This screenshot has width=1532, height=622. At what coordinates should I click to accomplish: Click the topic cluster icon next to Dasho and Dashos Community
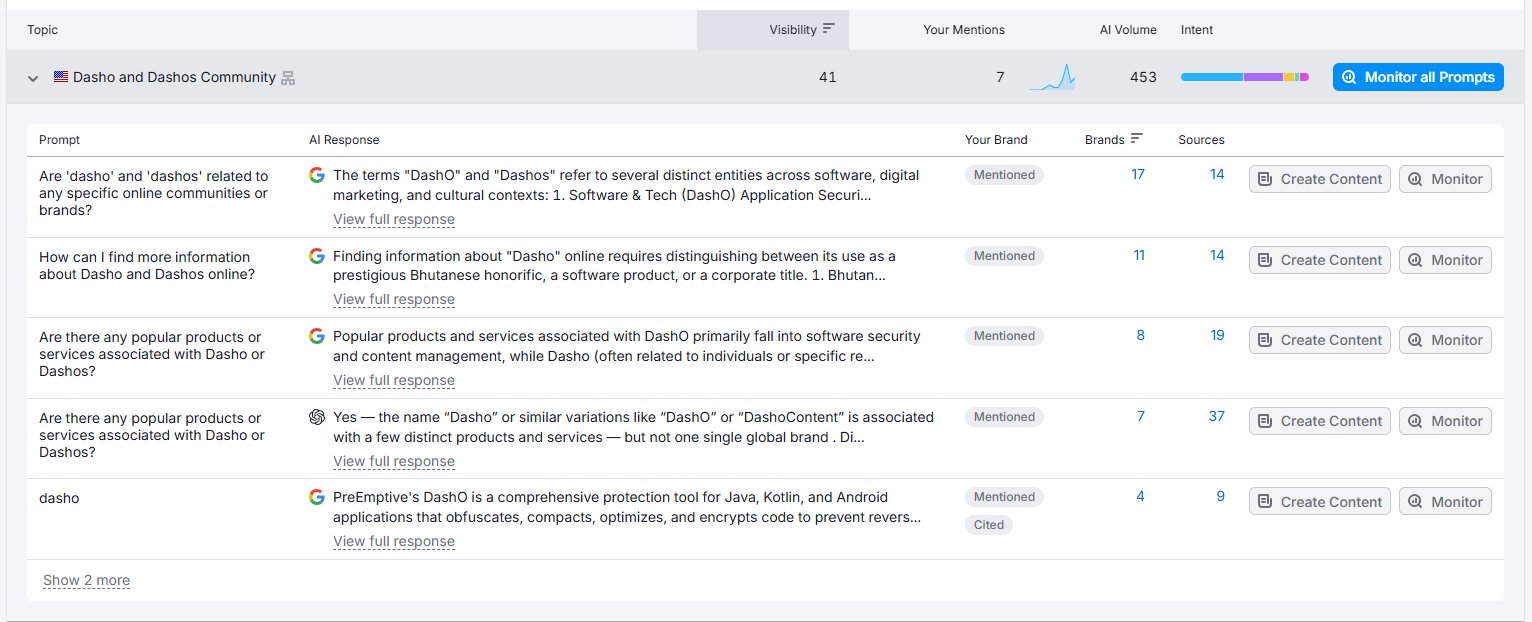288,77
